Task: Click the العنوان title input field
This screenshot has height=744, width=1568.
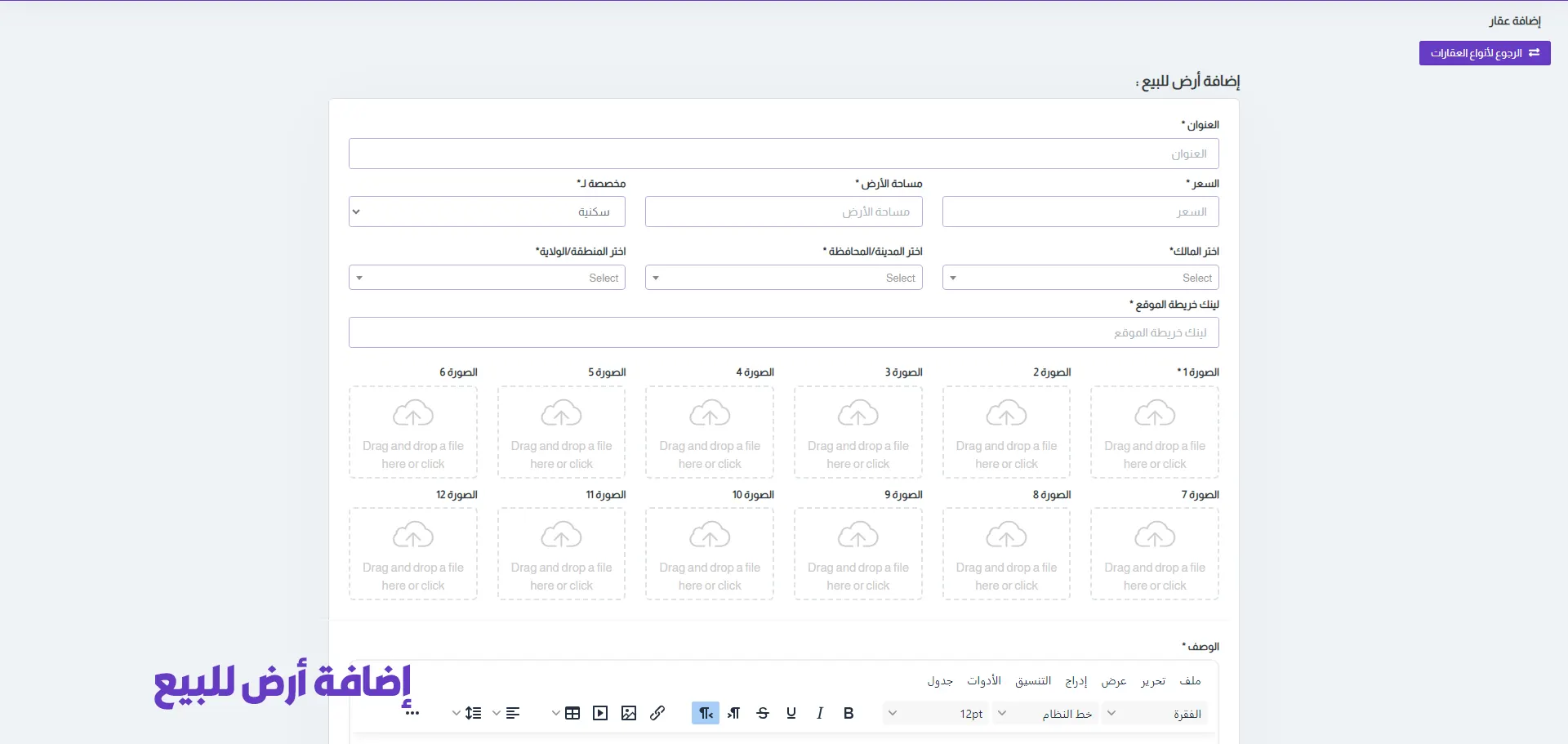Action: (x=783, y=154)
